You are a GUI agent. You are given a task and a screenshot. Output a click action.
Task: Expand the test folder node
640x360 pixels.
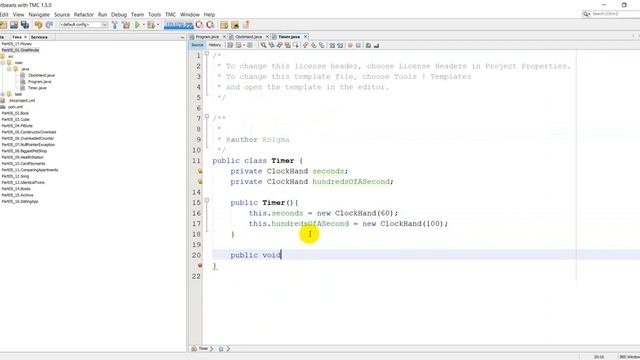(x=3, y=94)
